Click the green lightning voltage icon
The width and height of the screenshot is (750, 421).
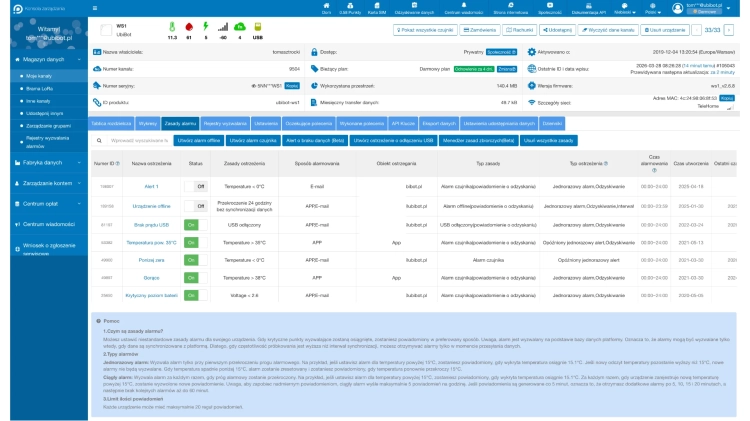(207, 28)
